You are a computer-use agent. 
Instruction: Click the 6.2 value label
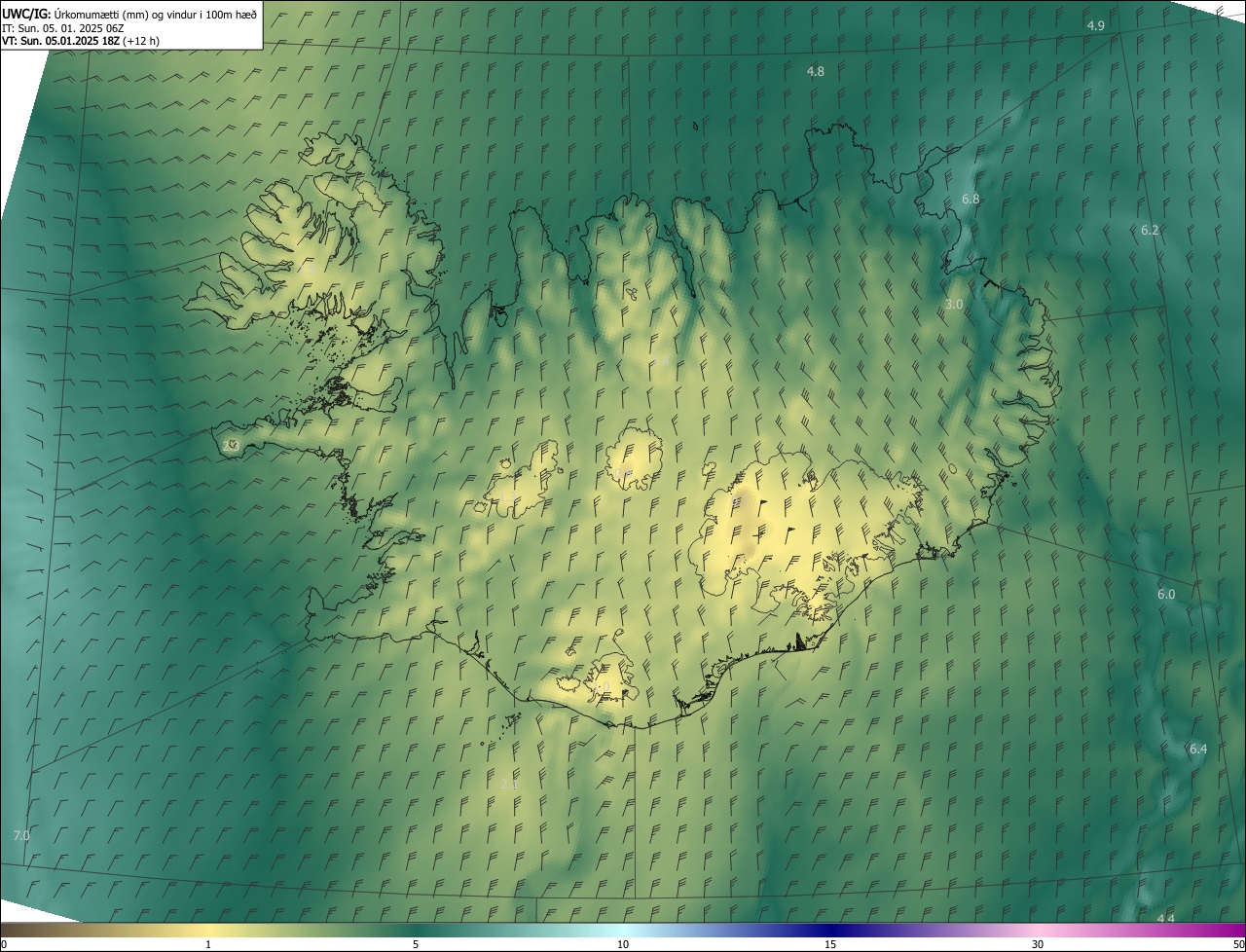[1150, 230]
